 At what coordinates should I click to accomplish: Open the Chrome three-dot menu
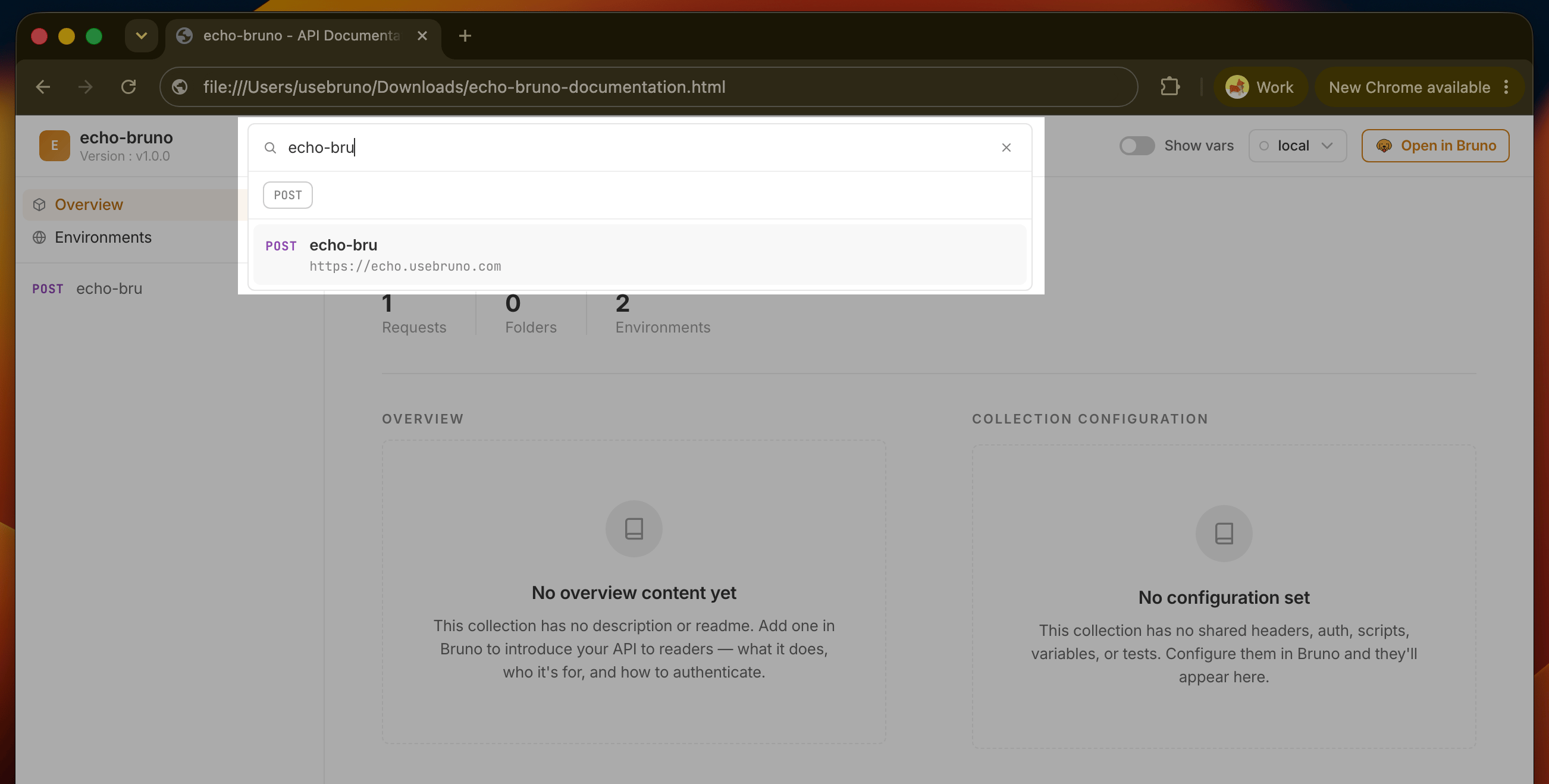(x=1506, y=87)
